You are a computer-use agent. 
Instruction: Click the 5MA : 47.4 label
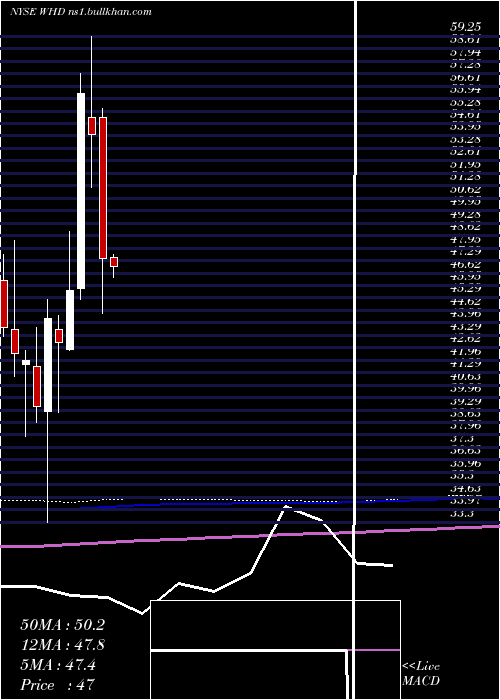tap(58, 665)
